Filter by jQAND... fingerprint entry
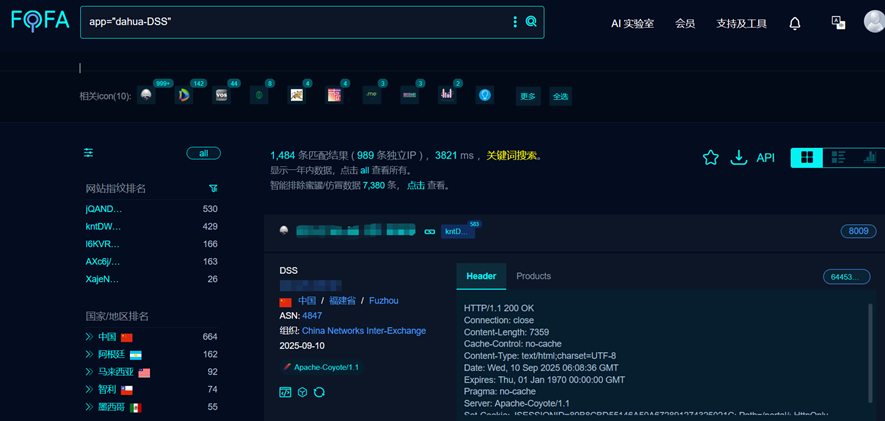The width and height of the screenshot is (885, 421). click(x=104, y=209)
